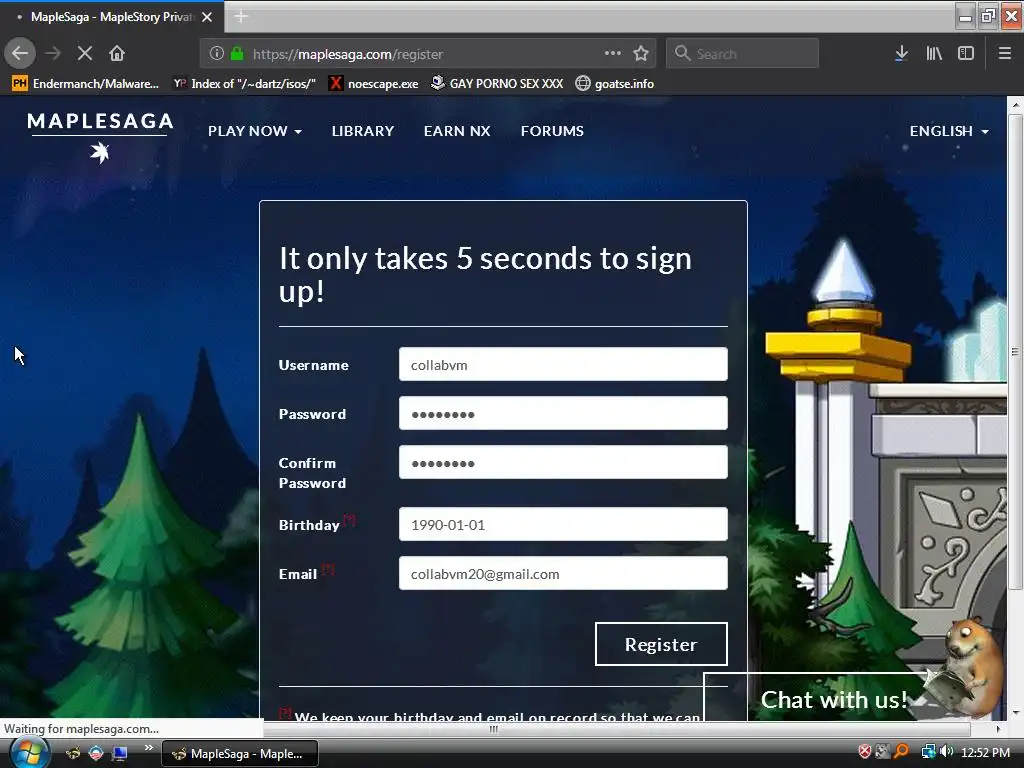This screenshot has height=768, width=1024.
Task: Click the Confirm Password field
Action: pyautogui.click(x=563, y=462)
